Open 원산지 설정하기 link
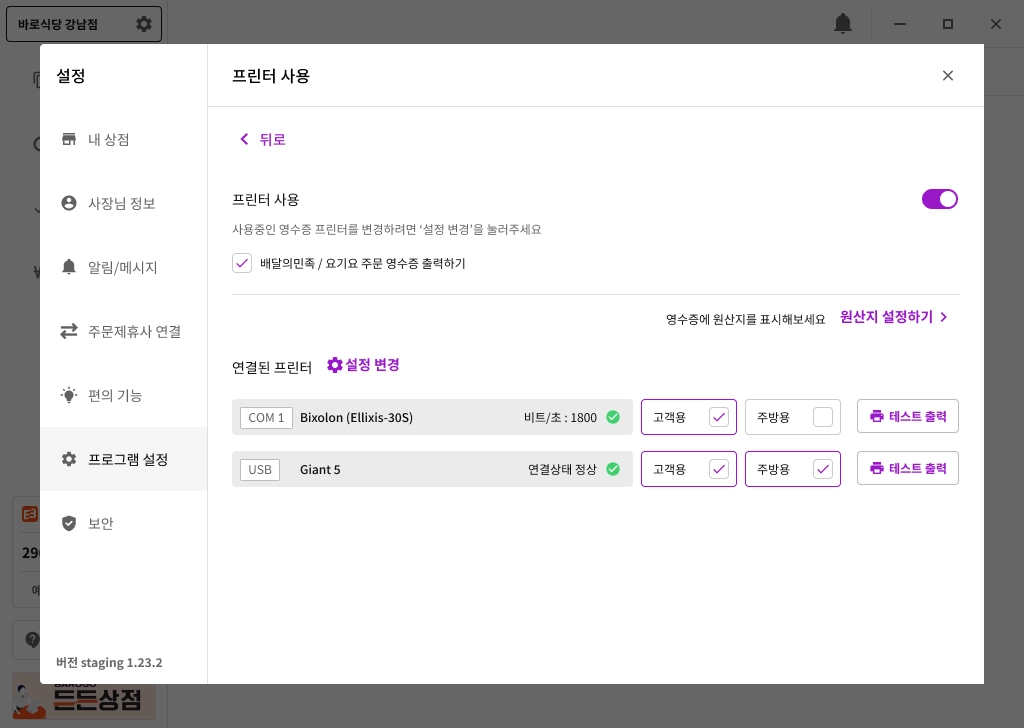1024x728 pixels. pyautogui.click(x=894, y=317)
